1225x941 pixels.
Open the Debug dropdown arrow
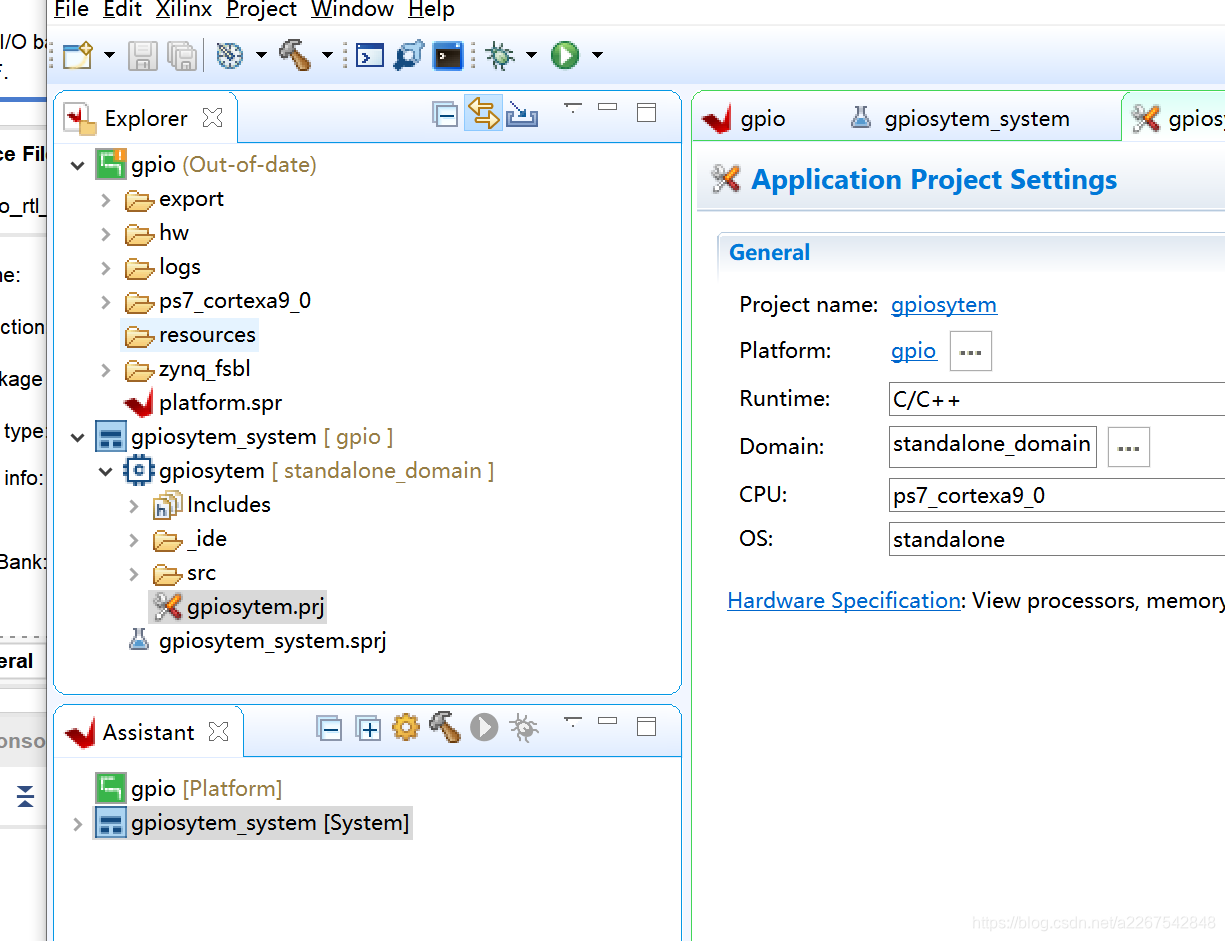pyautogui.click(x=531, y=55)
